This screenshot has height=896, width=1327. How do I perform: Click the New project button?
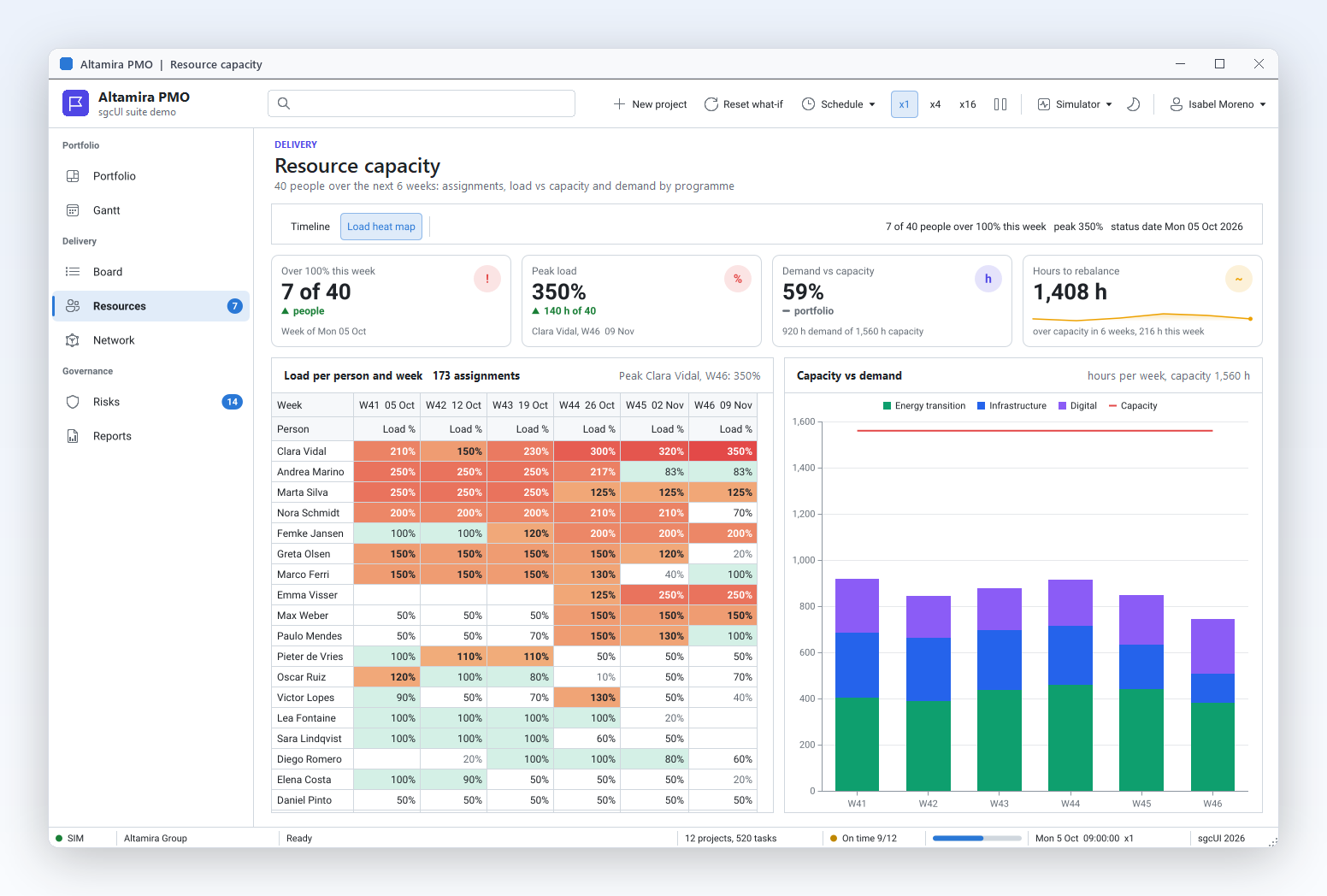point(651,104)
